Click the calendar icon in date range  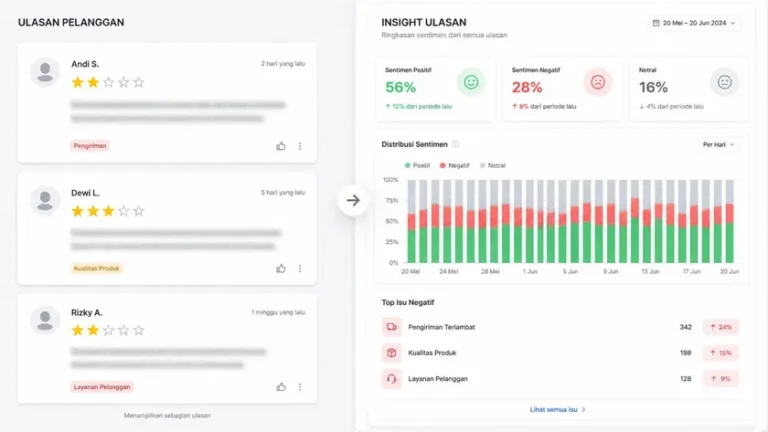(x=656, y=23)
